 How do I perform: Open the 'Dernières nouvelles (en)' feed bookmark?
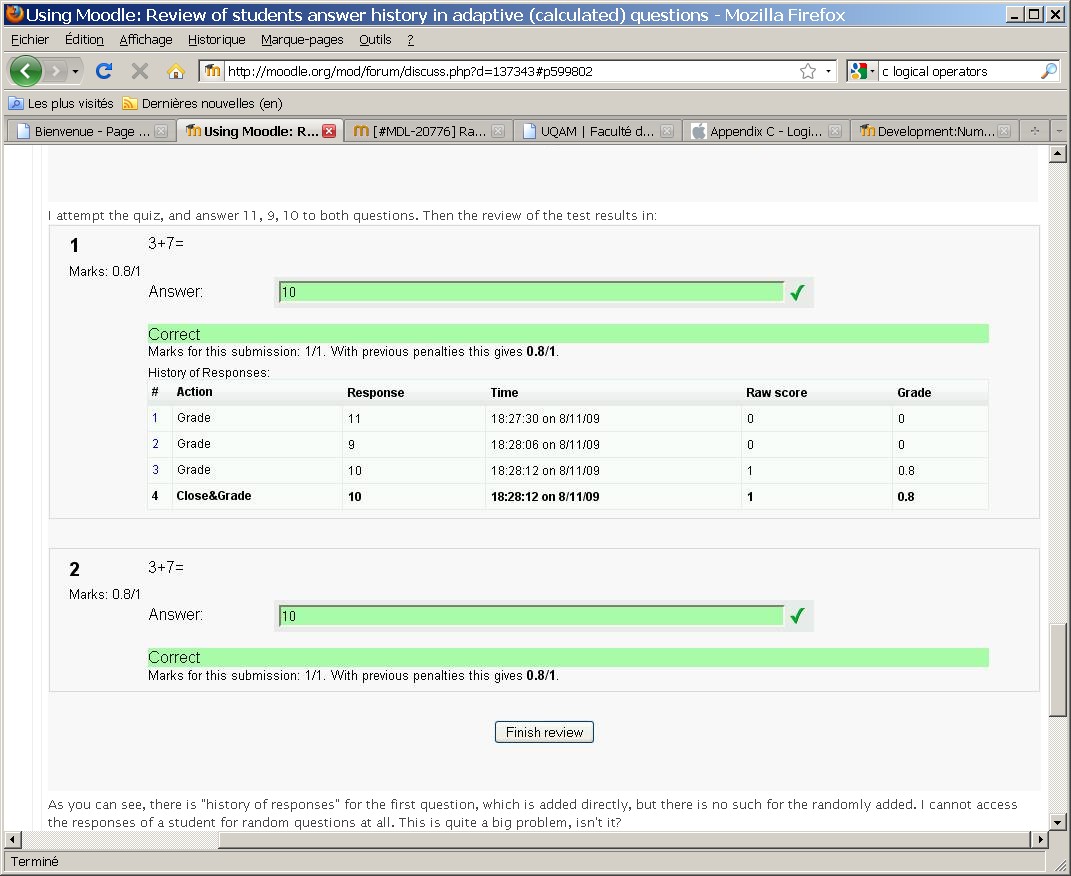pyautogui.click(x=202, y=103)
